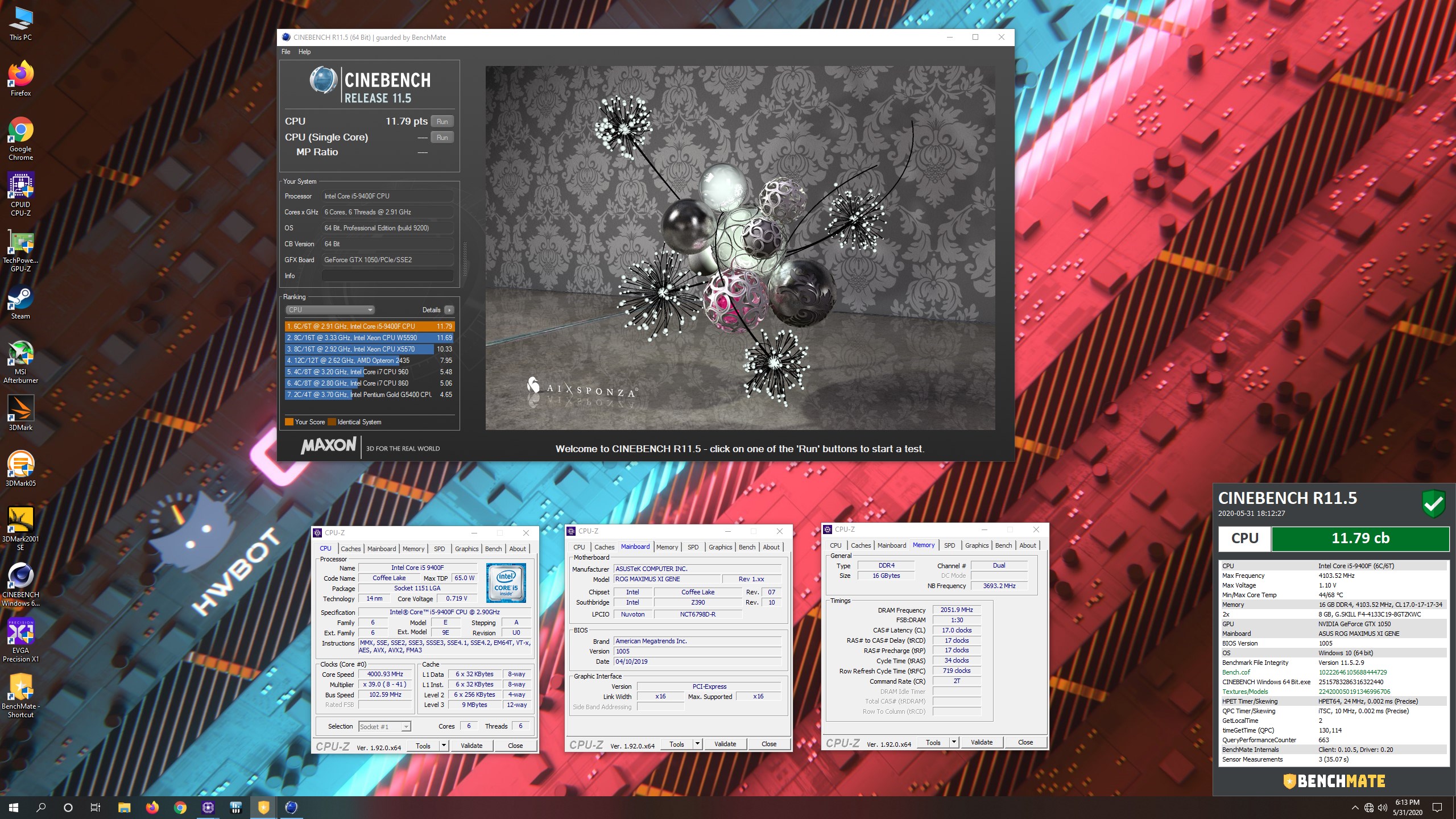Launch Steam from desktop

[20, 303]
